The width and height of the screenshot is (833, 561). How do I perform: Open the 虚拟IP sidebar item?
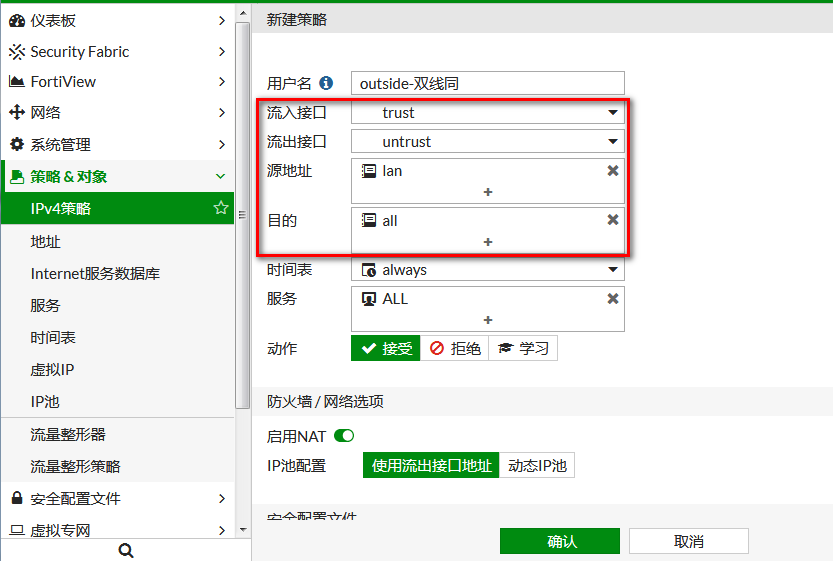(53, 369)
